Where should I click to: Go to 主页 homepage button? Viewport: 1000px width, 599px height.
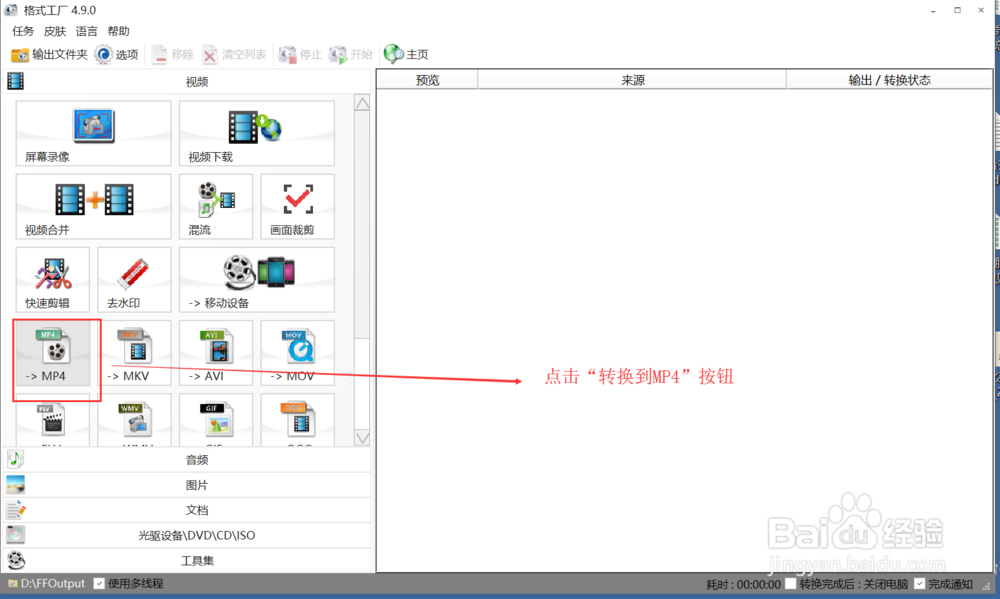(x=406, y=55)
